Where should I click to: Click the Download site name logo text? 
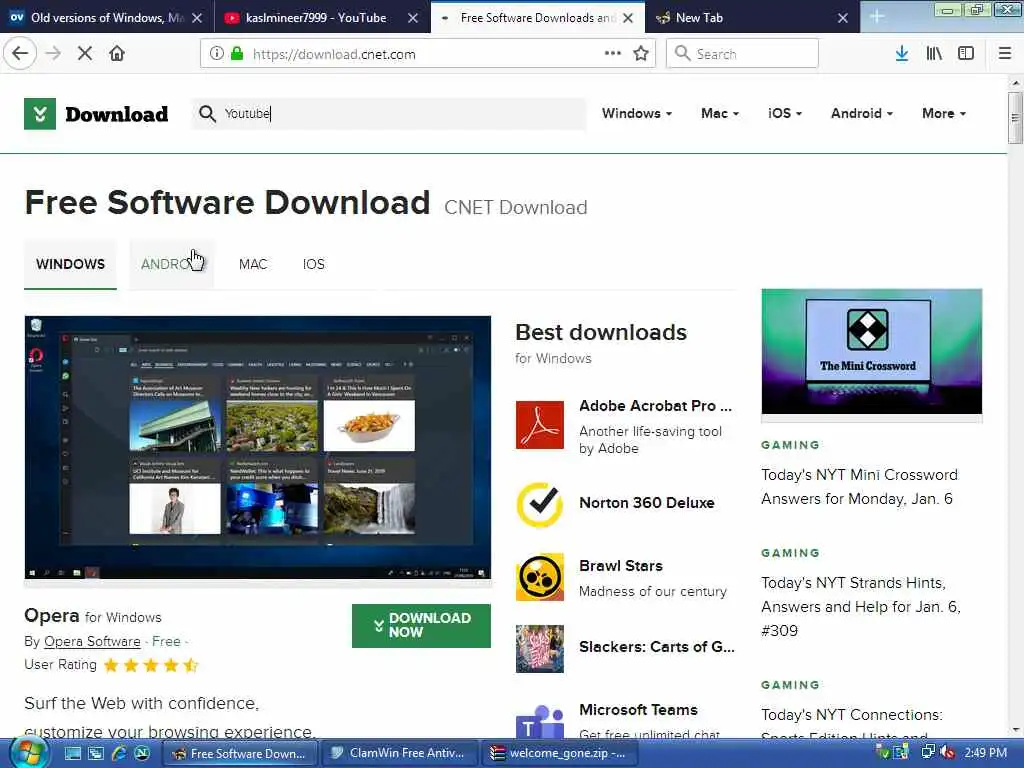point(117,114)
